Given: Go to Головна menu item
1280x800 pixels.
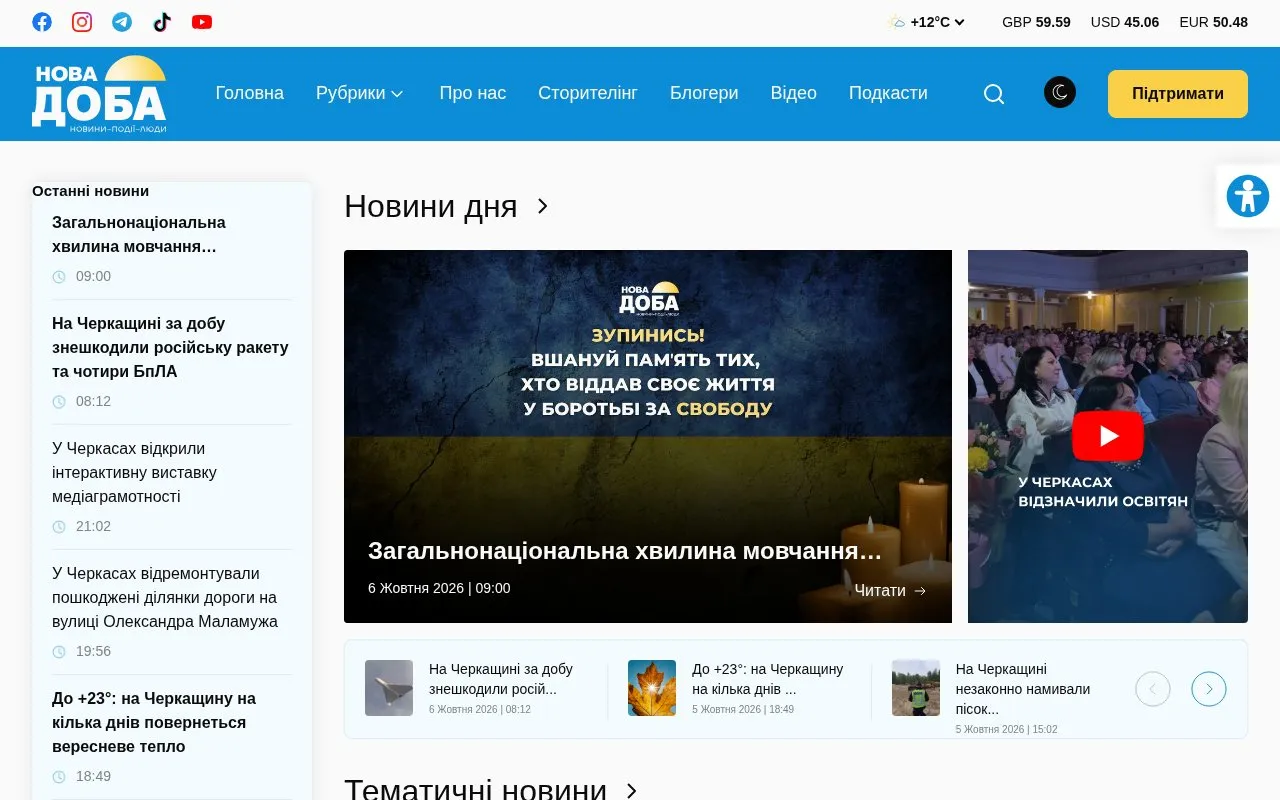Looking at the screenshot, I should [x=250, y=93].
